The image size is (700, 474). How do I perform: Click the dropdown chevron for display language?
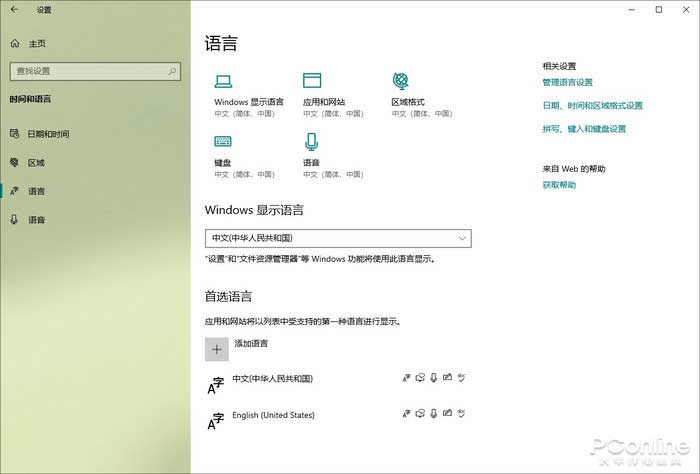(x=461, y=238)
